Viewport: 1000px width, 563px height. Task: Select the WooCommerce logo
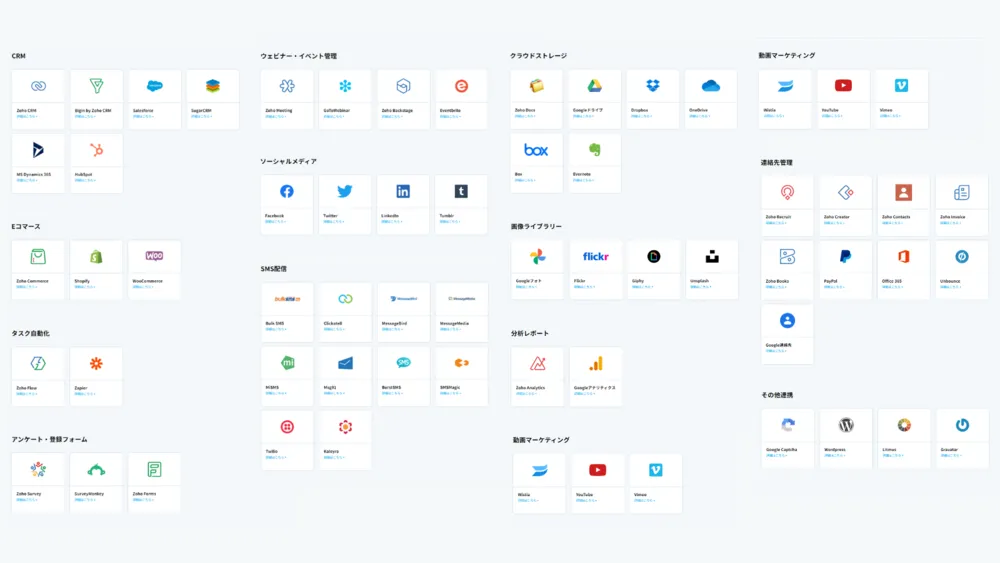tap(154, 256)
